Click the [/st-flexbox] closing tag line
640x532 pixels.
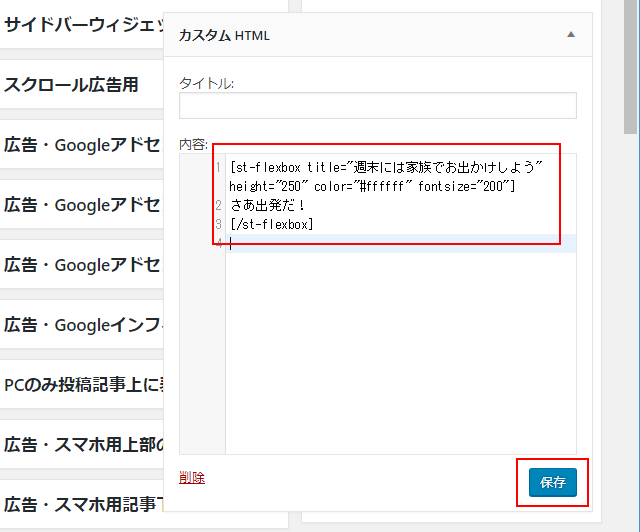[272, 224]
